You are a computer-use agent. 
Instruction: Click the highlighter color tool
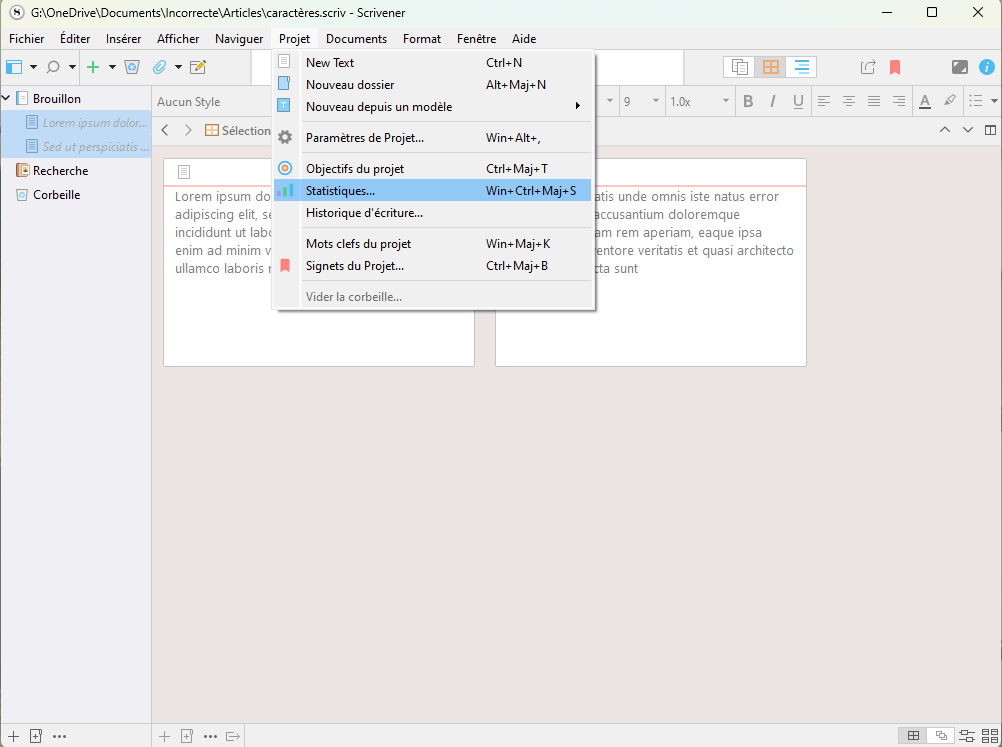[950, 100]
